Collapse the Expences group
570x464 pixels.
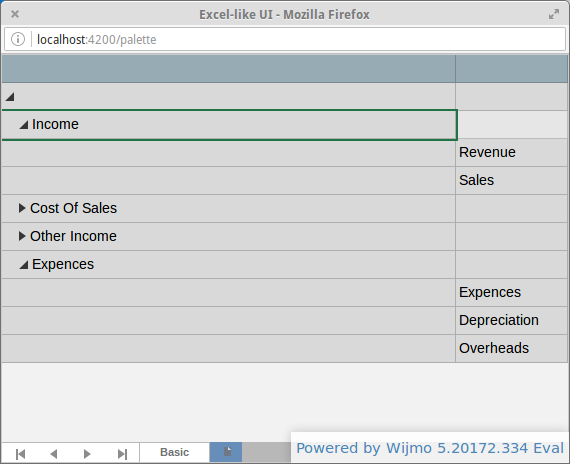[24, 265]
